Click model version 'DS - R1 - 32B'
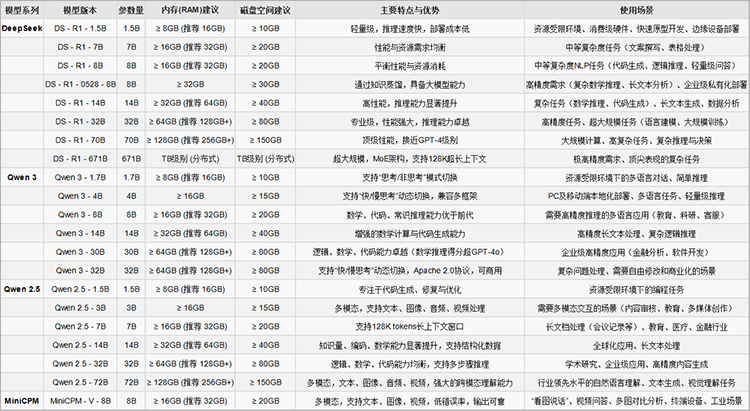Image resolution: width=750 pixels, height=411 pixels. 80,122
